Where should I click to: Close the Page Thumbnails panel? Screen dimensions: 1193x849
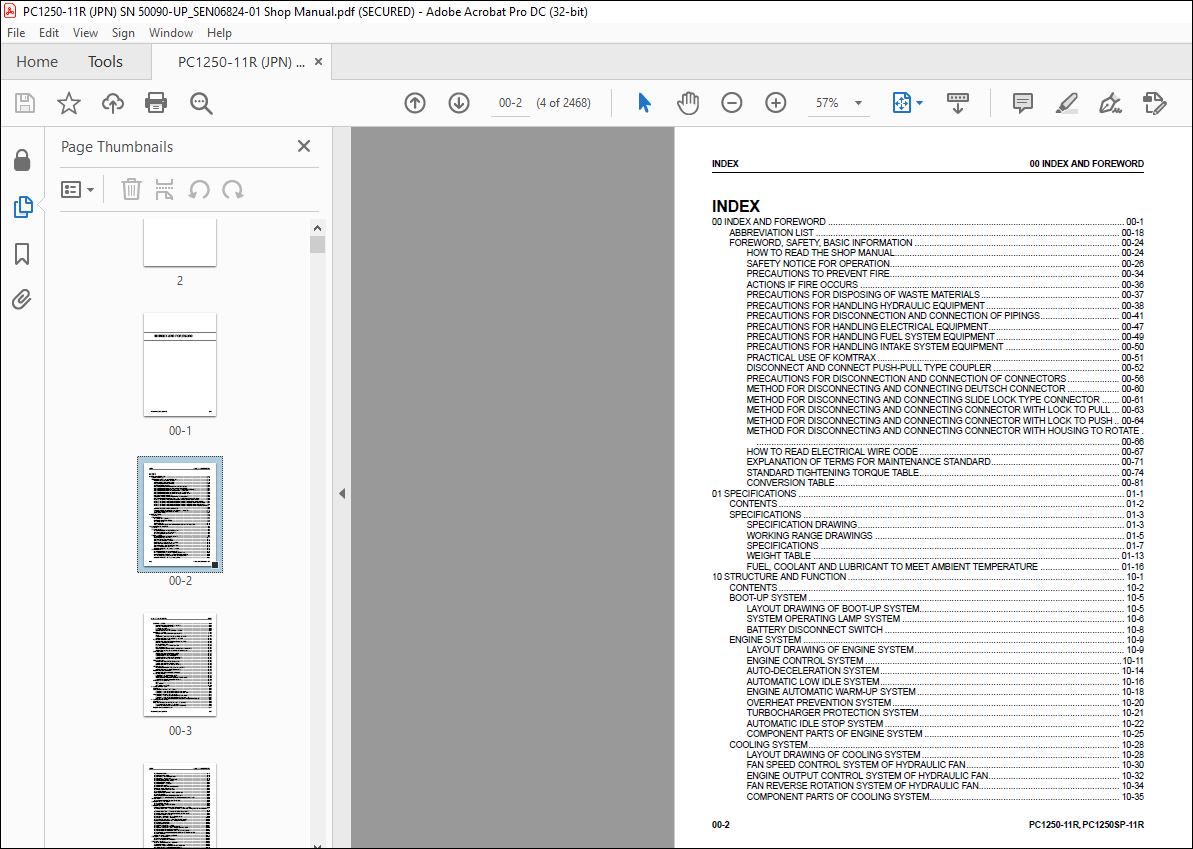tap(304, 146)
